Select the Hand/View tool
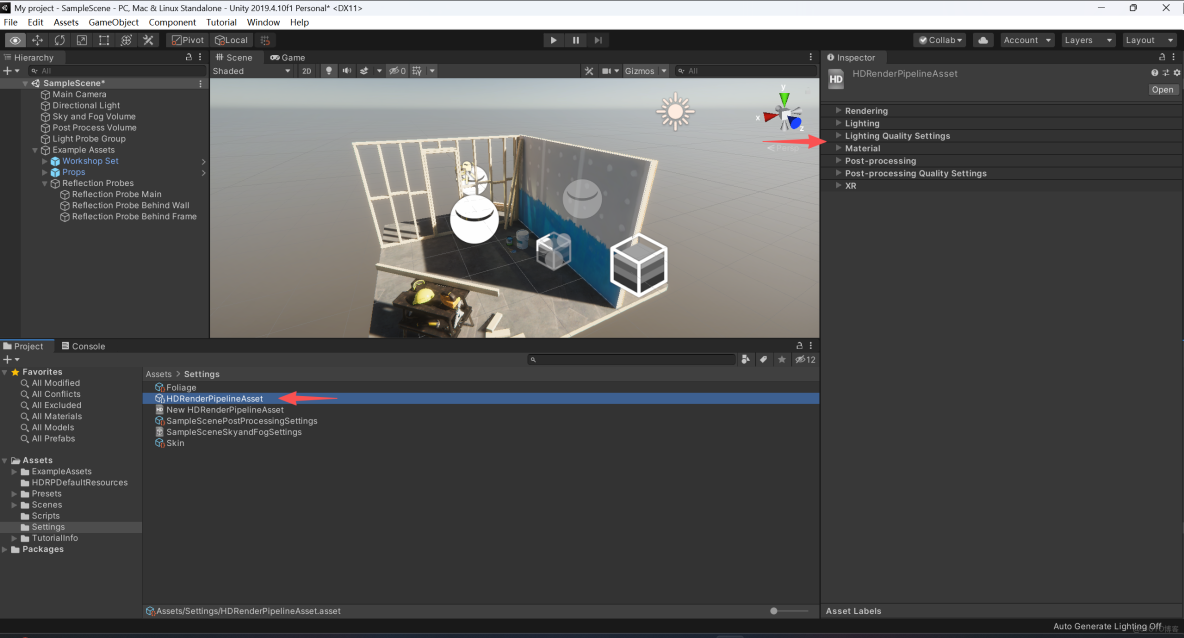The width and height of the screenshot is (1184, 638). 15,40
